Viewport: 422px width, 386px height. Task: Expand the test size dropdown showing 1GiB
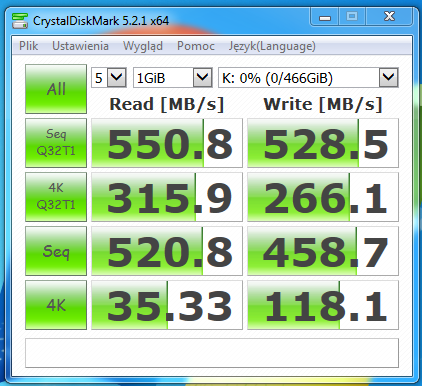tap(173, 78)
